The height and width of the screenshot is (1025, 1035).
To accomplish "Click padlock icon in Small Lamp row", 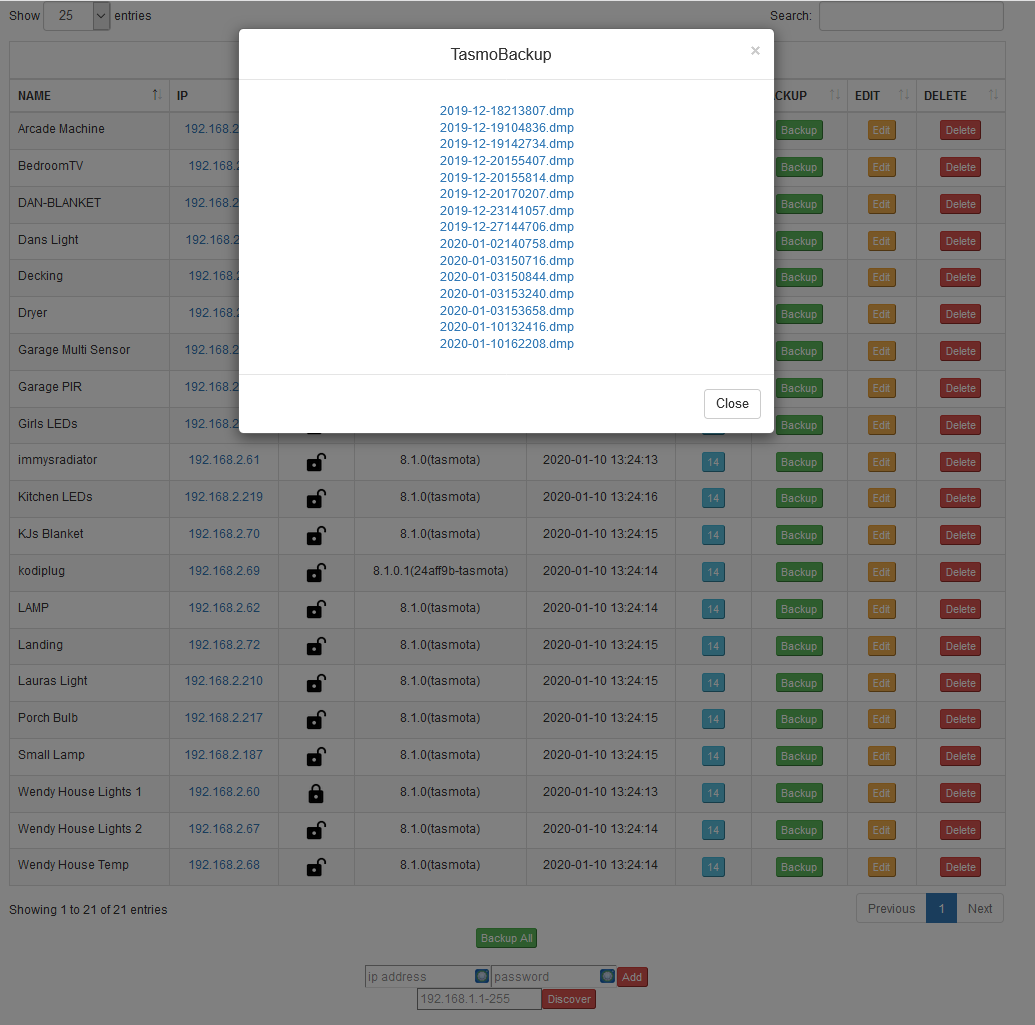I will tap(316, 756).
